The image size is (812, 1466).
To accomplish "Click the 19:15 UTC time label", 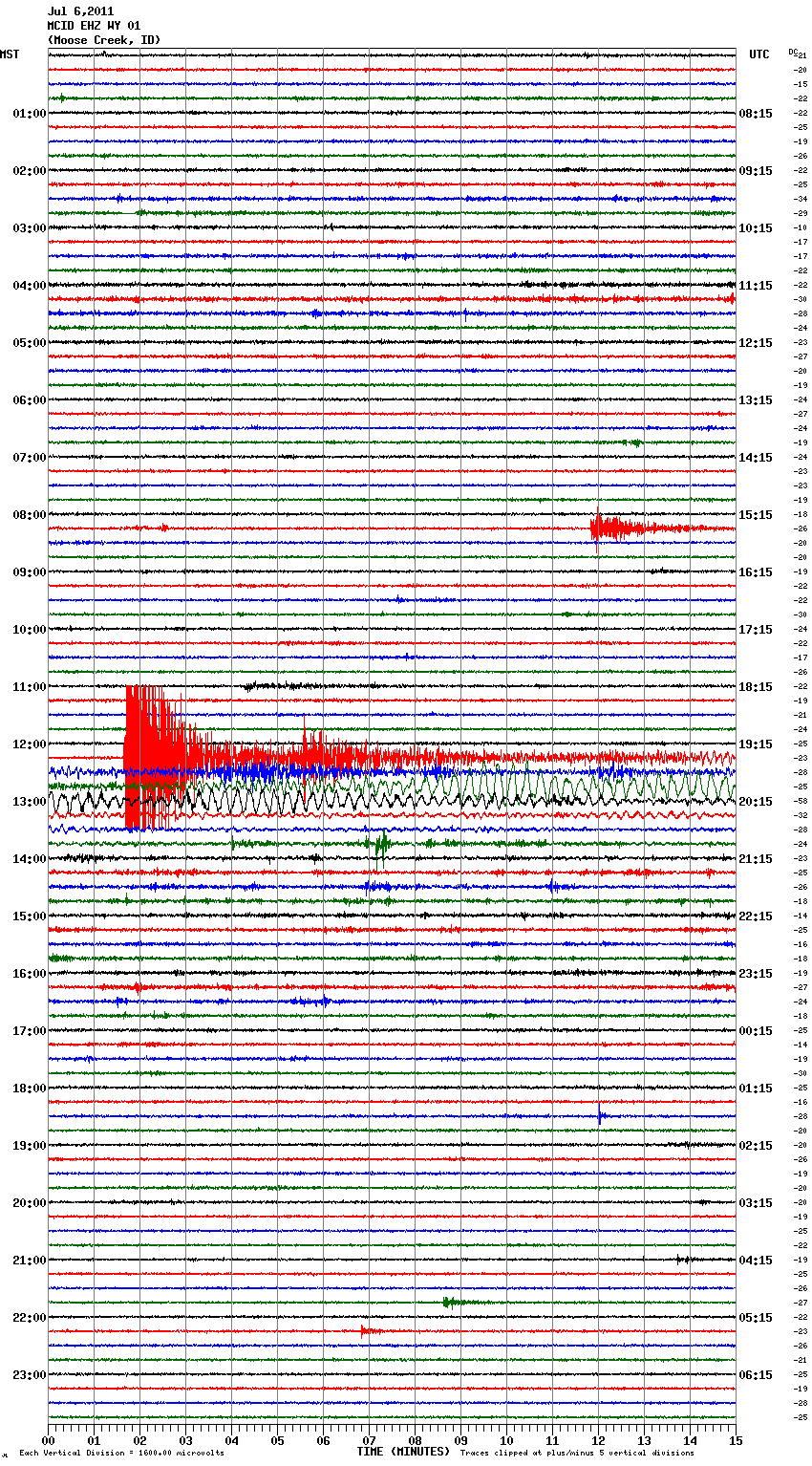I will pos(756,744).
